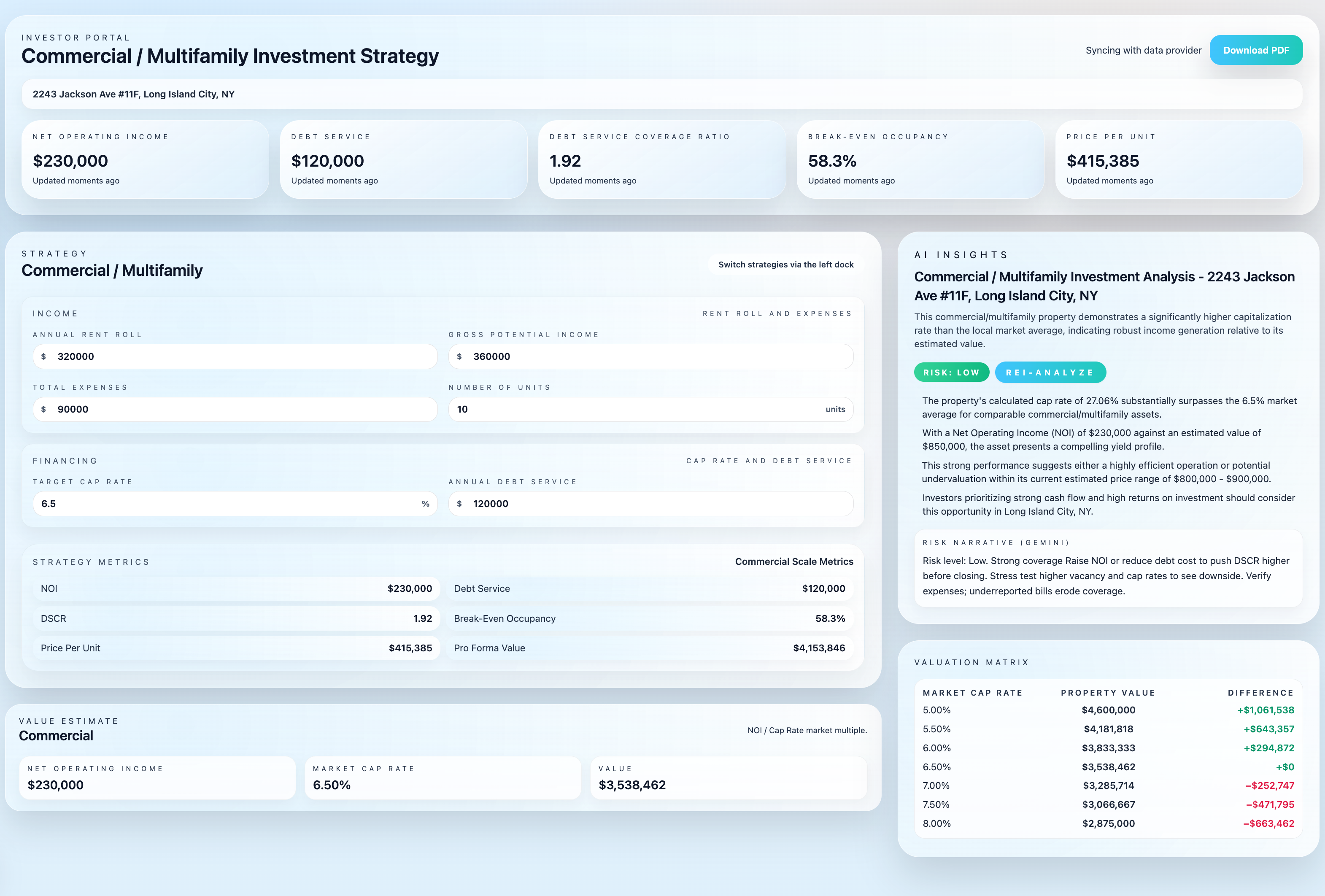
Task: Edit the Annual Rent Roll amount
Action: [x=235, y=356]
